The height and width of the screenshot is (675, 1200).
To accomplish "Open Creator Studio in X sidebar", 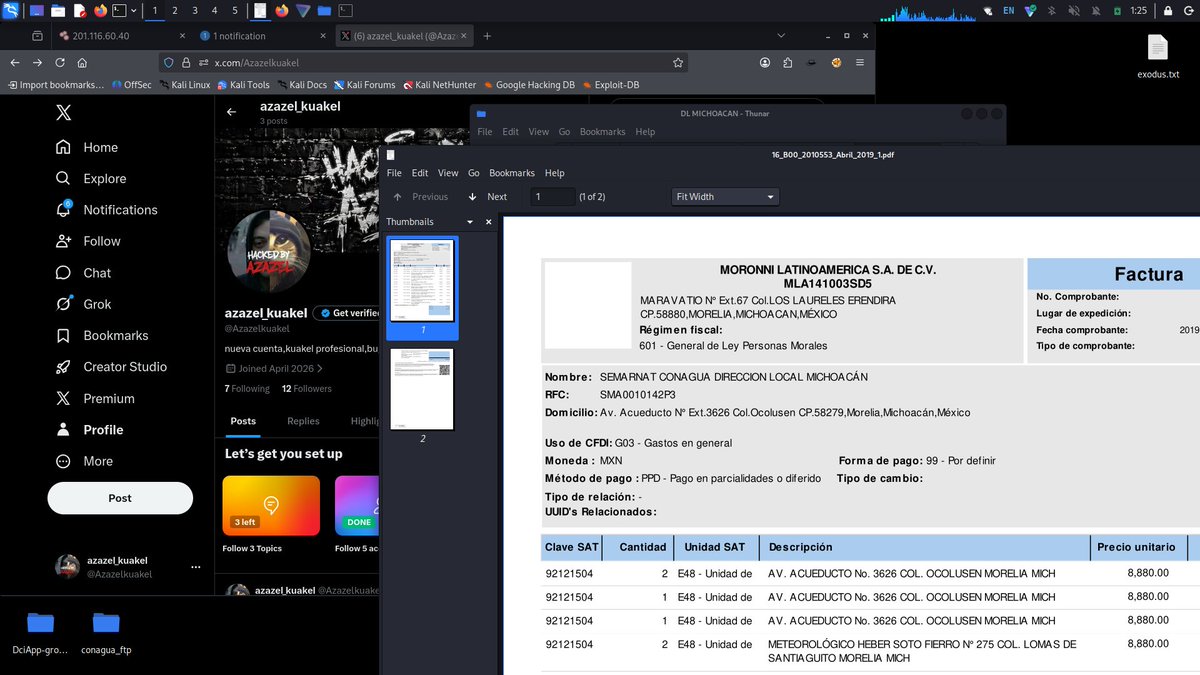I will click(x=111, y=367).
